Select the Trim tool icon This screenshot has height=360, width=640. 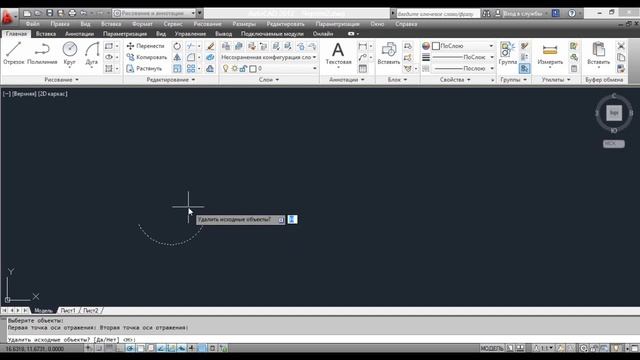click(x=190, y=46)
